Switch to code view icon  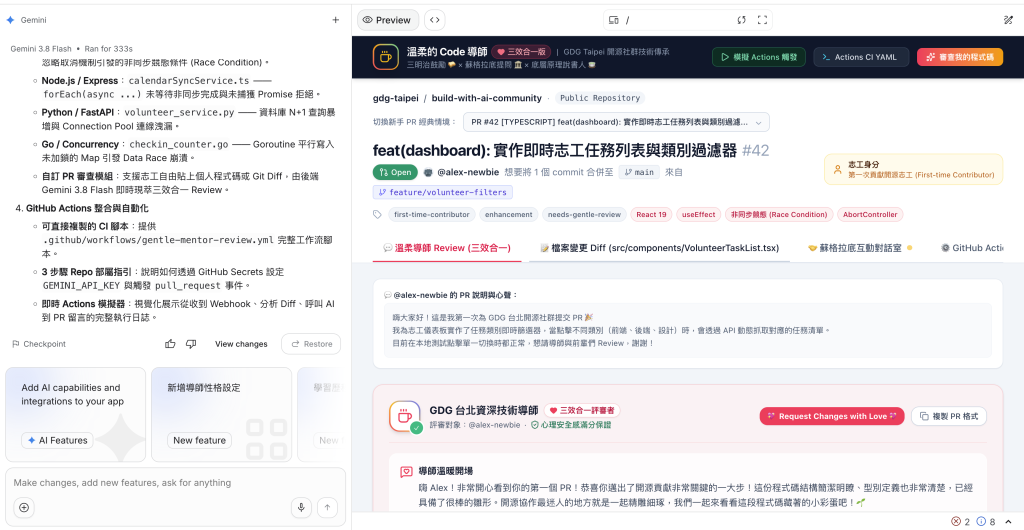[x=434, y=20]
